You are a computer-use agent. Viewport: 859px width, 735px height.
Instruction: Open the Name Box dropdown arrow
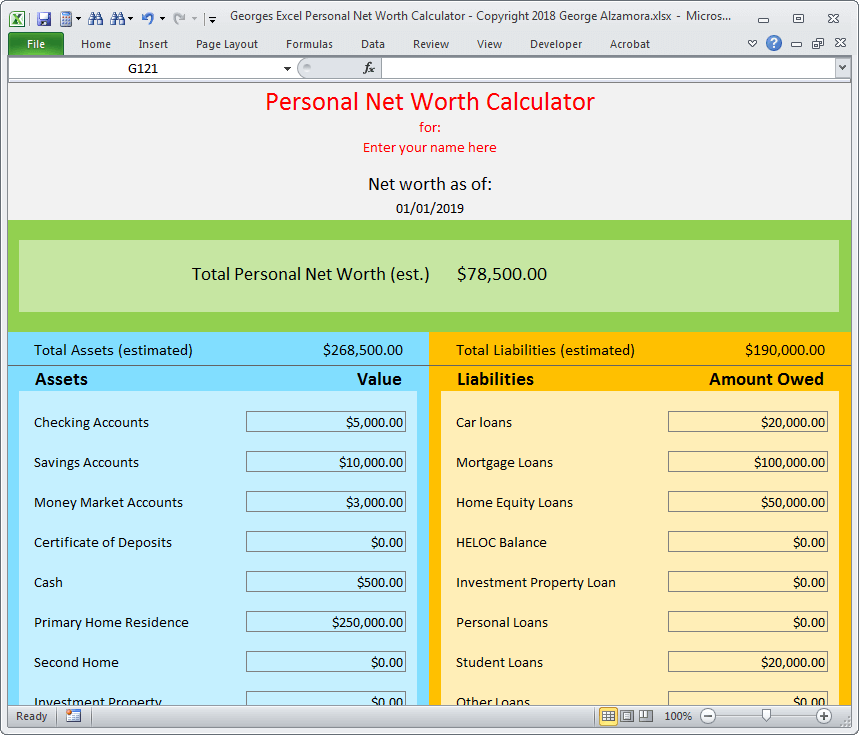(287, 68)
